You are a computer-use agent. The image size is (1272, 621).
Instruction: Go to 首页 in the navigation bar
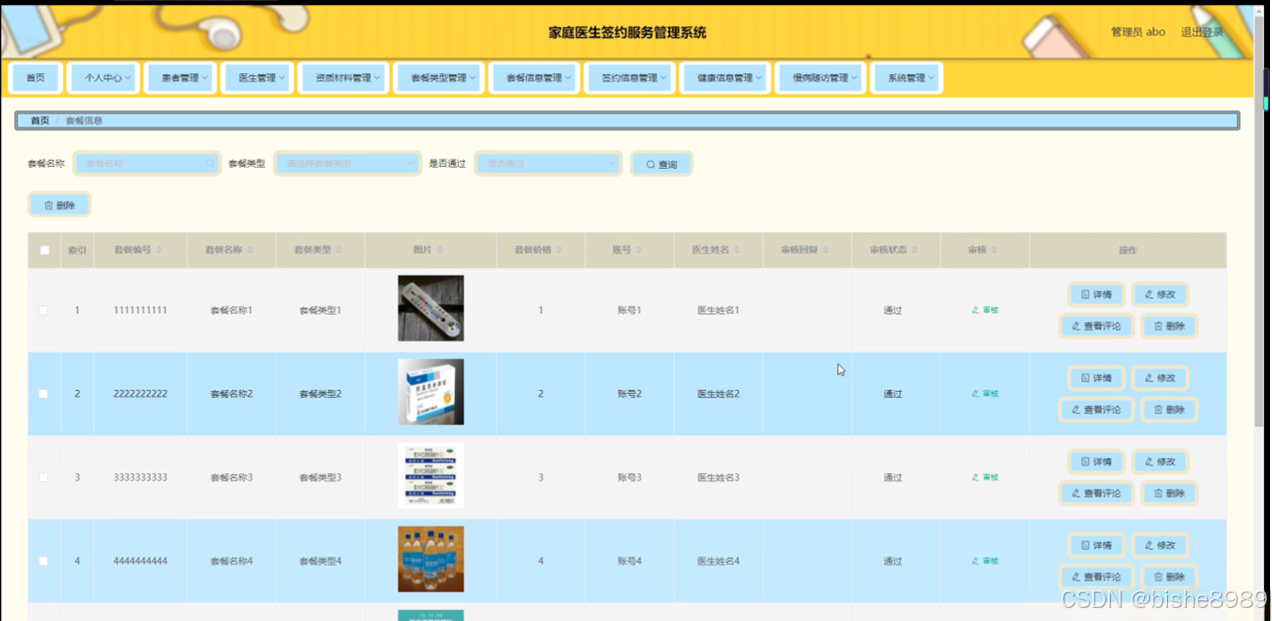coord(36,78)
